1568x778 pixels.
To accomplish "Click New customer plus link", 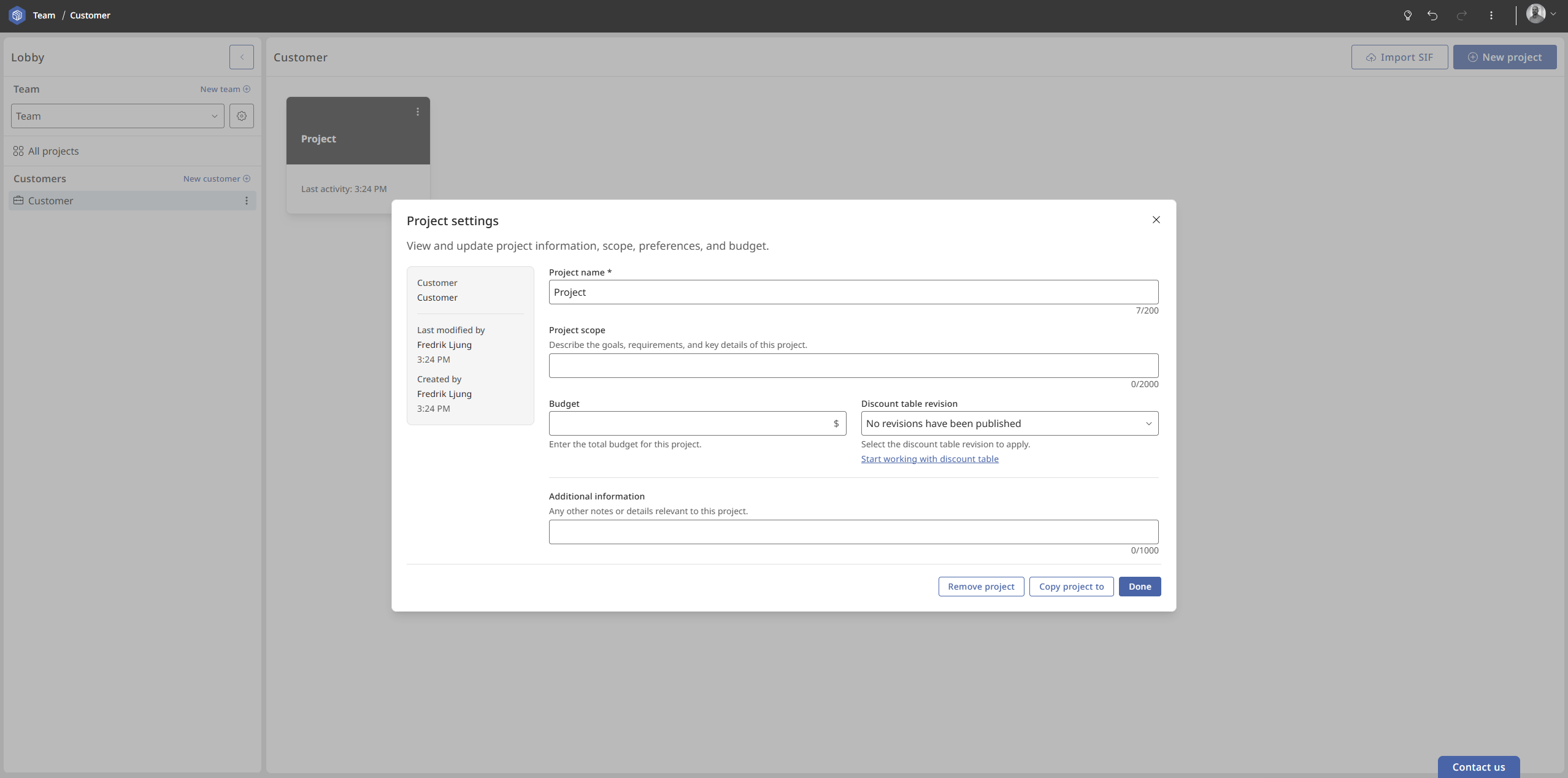I will 217,179.
